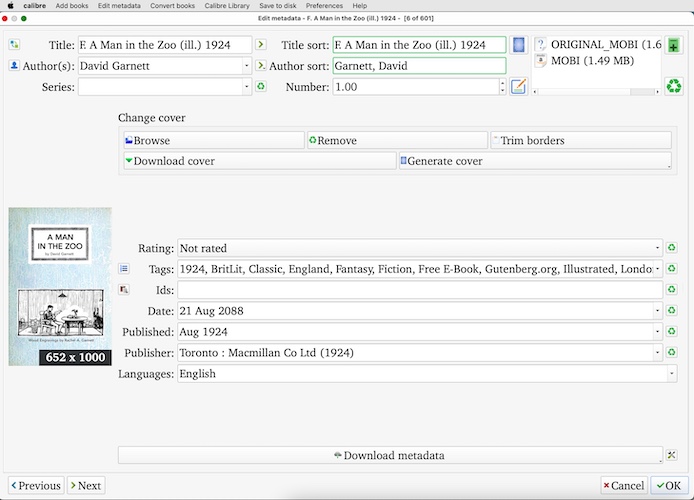Image resolution: width=694 pixels, height=500 pixels.
Task: Open the Edit metadata menu
Action: coord(119,6)
